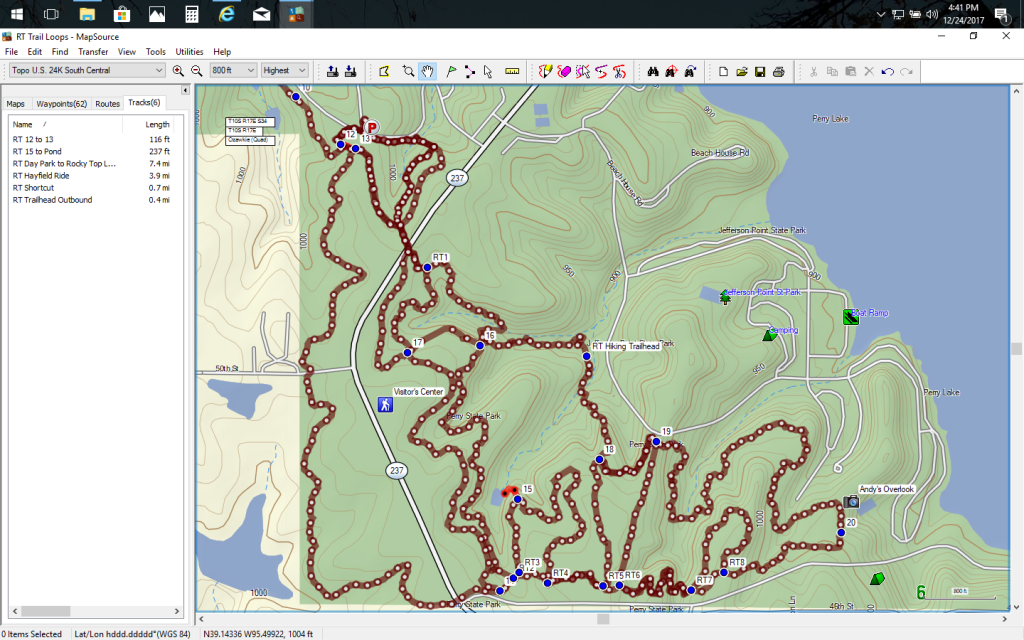Image resolution: width=1024 pixels, height=640 pixels.
Task: Sort tracks by Length column header
Action: click(148, 124)
